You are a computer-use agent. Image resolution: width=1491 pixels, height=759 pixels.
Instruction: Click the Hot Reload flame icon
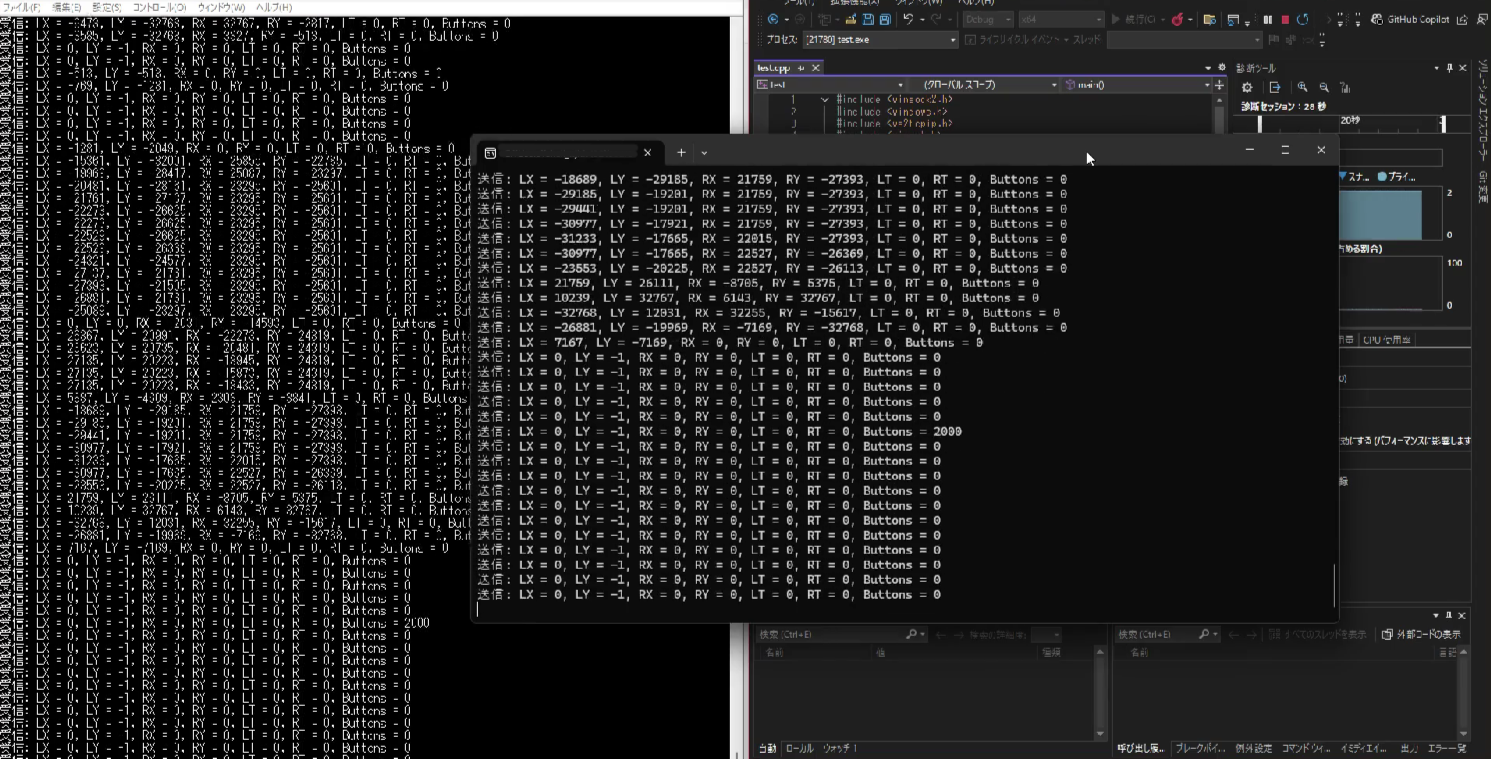[x=1178, y=19]
